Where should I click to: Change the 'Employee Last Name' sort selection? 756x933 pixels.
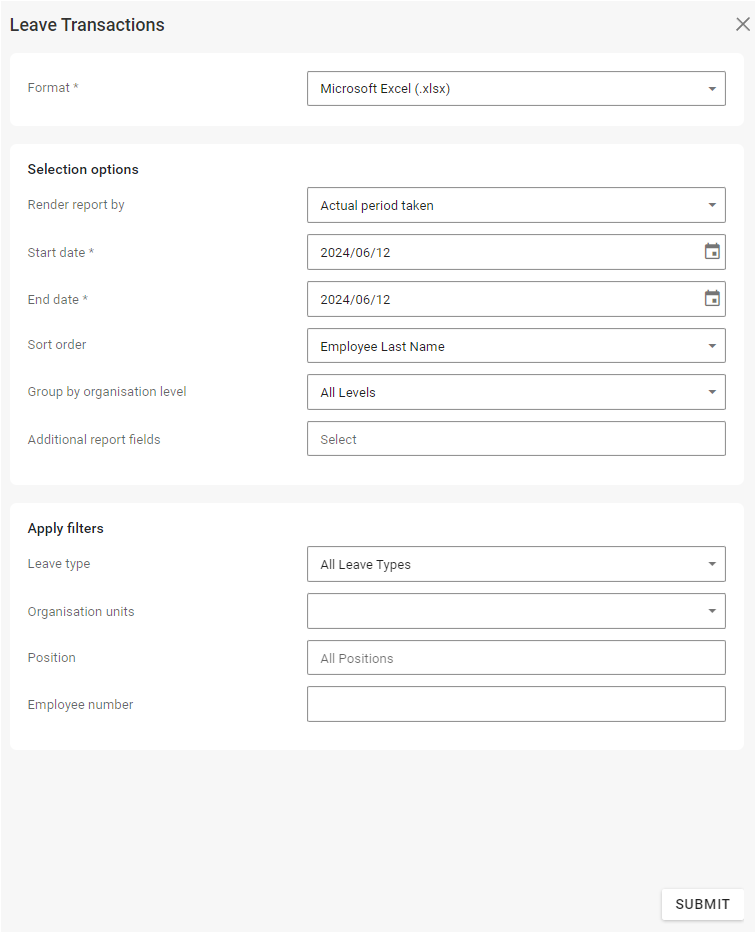(x=500, y=346)
